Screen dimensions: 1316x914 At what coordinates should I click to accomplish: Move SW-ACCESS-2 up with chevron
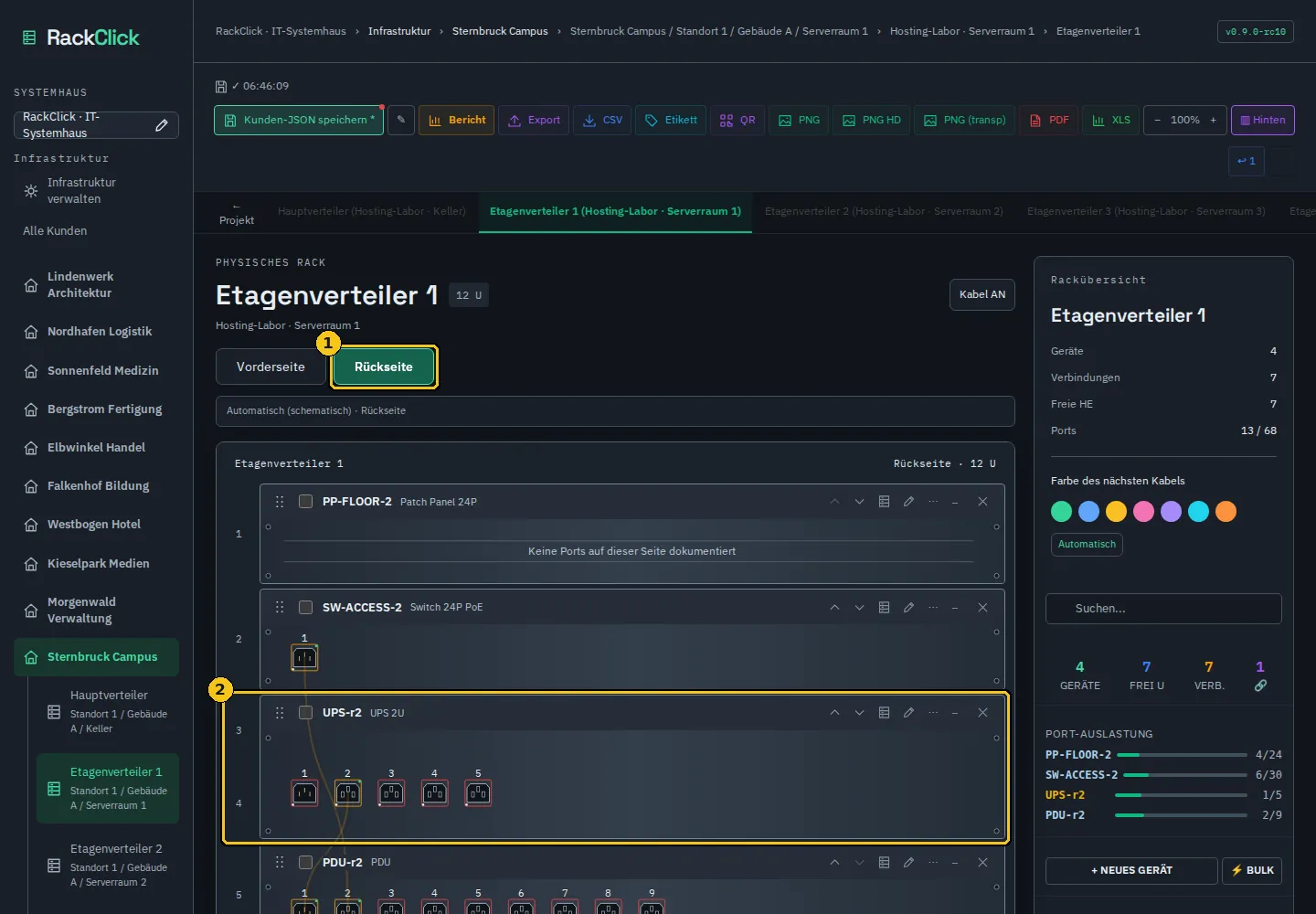click(834, 608)
